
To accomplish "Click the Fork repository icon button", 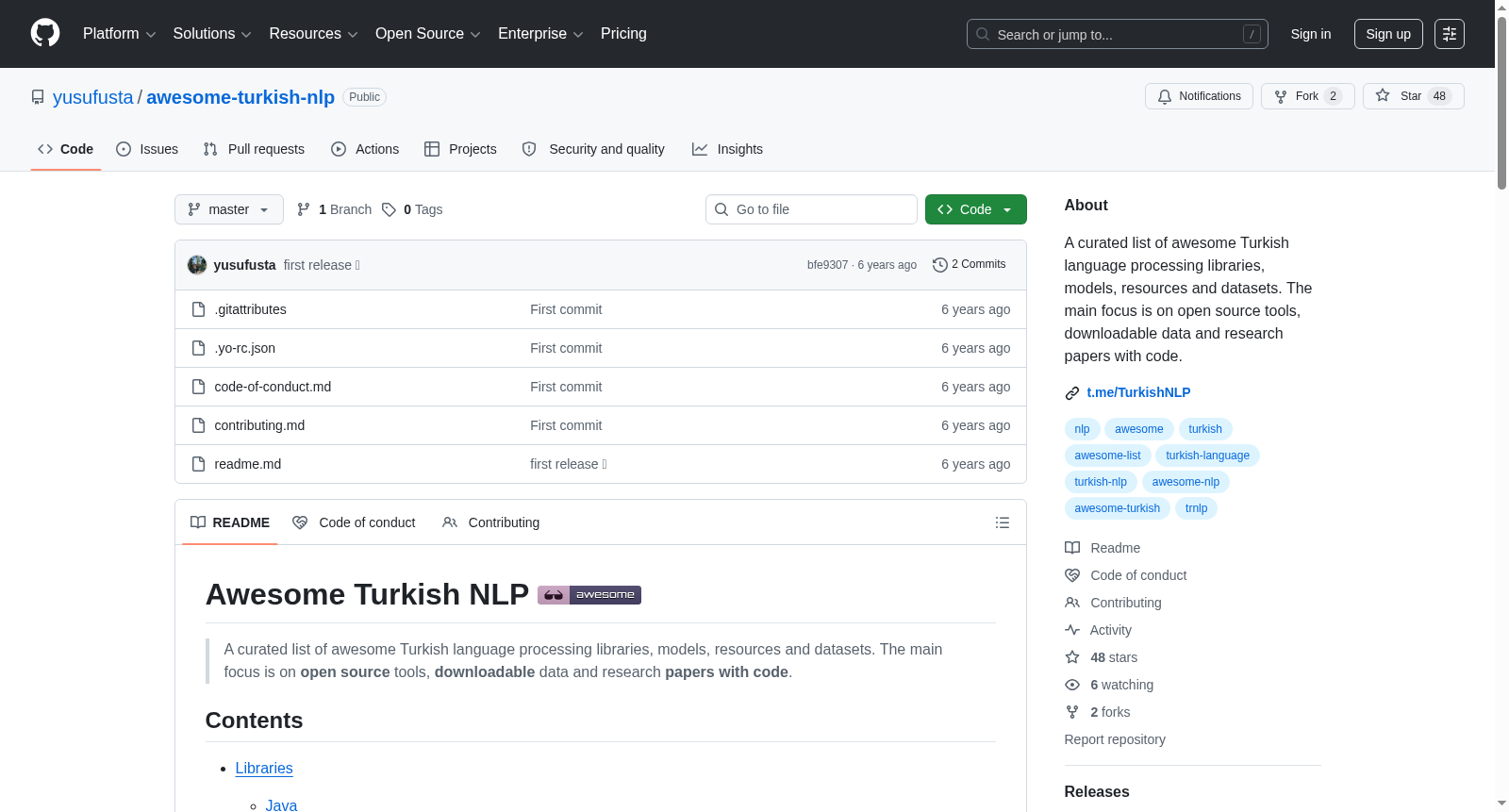I will click(1307, 96).
